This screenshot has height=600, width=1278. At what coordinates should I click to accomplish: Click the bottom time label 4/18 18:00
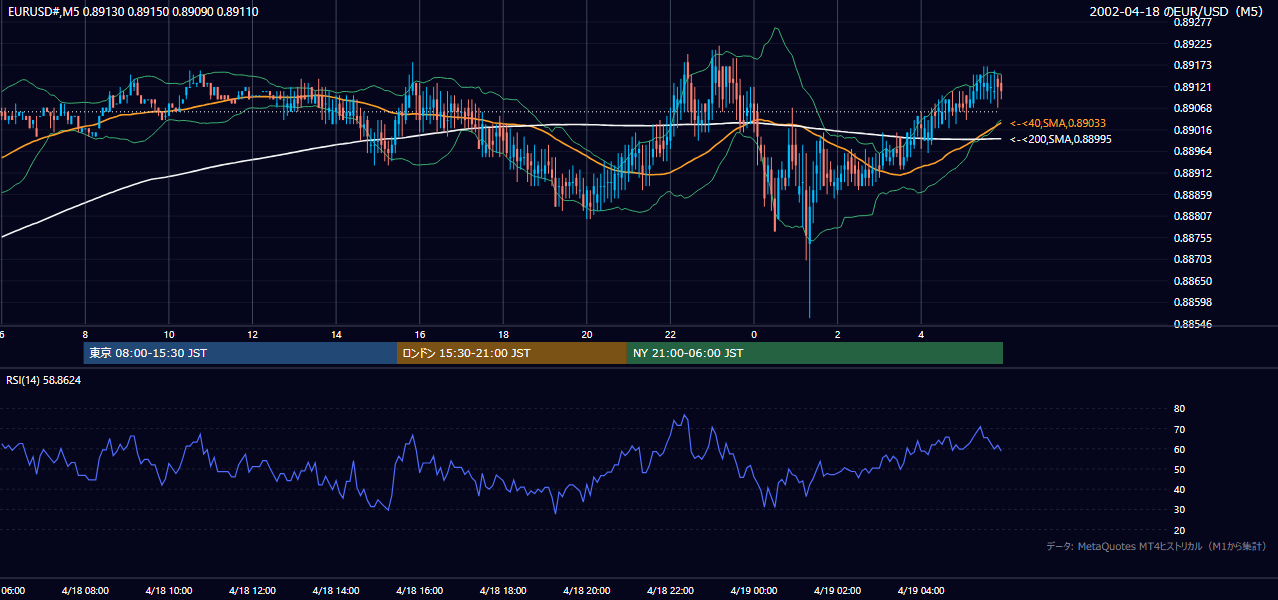(503, 590)
